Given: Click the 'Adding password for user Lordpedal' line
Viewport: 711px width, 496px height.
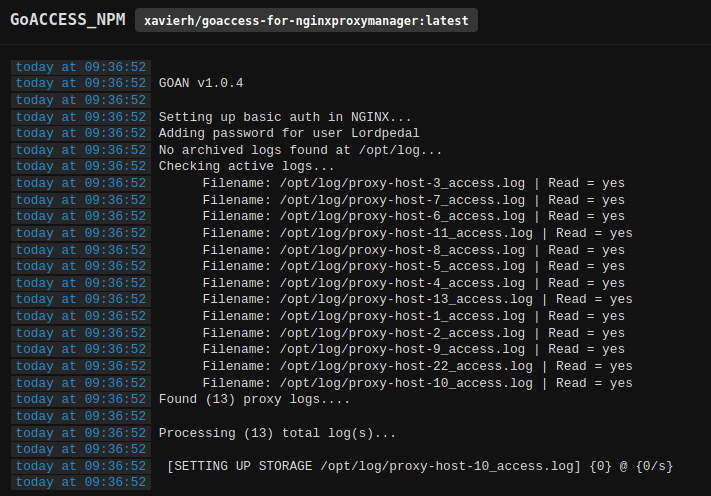Looking at the screenshot, I should 289,133.
